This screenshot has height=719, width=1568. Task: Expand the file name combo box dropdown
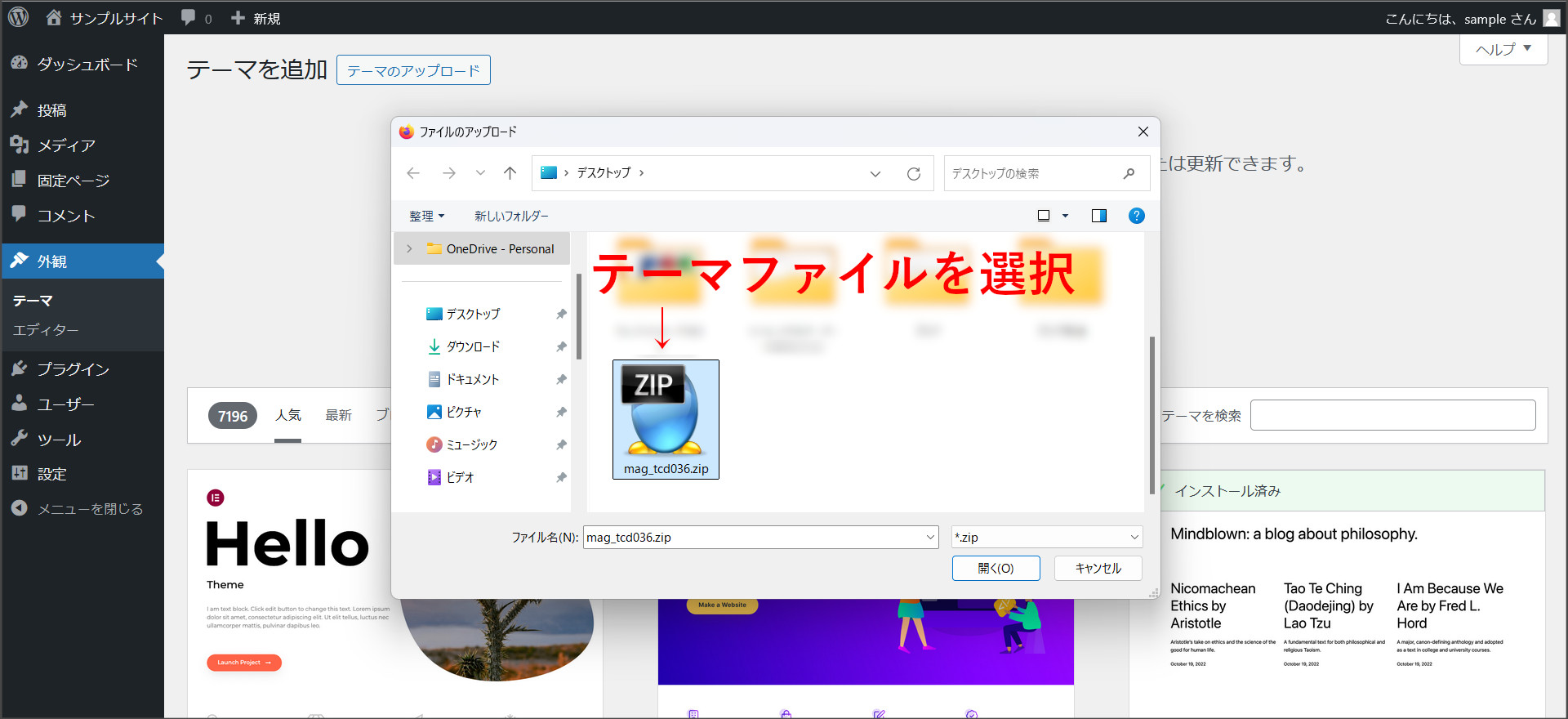pos(930,537)
